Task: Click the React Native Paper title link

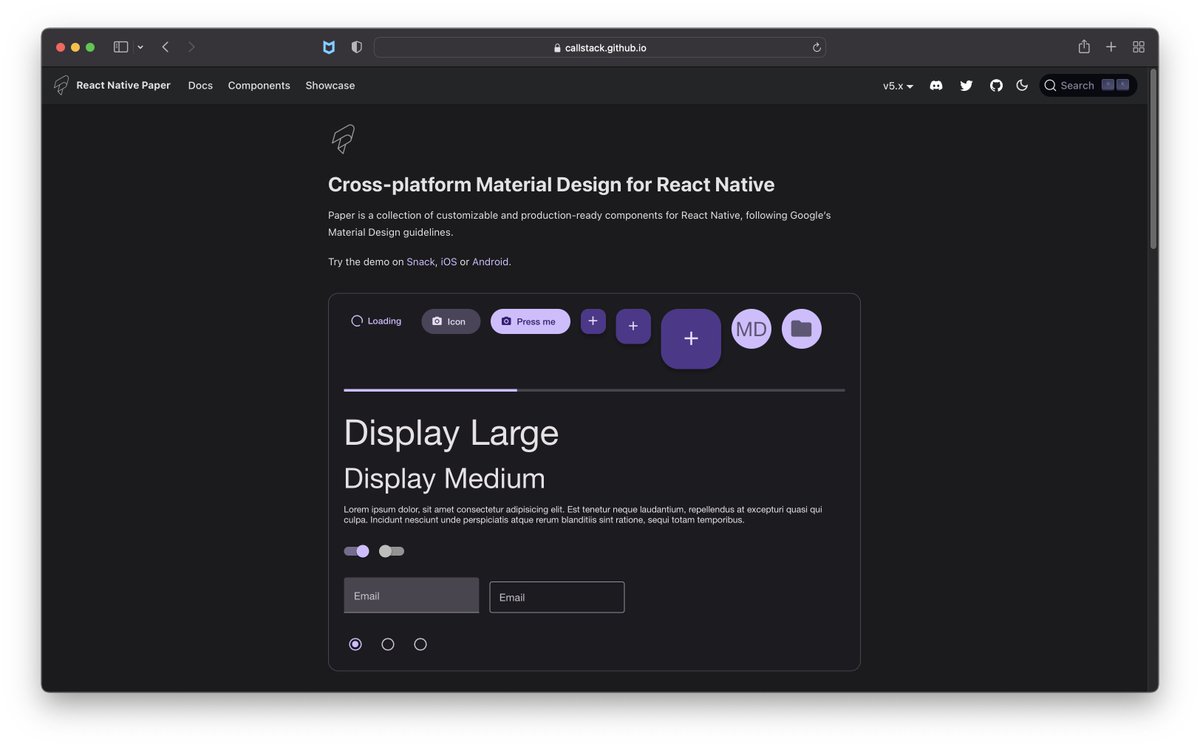Action: 124,86
